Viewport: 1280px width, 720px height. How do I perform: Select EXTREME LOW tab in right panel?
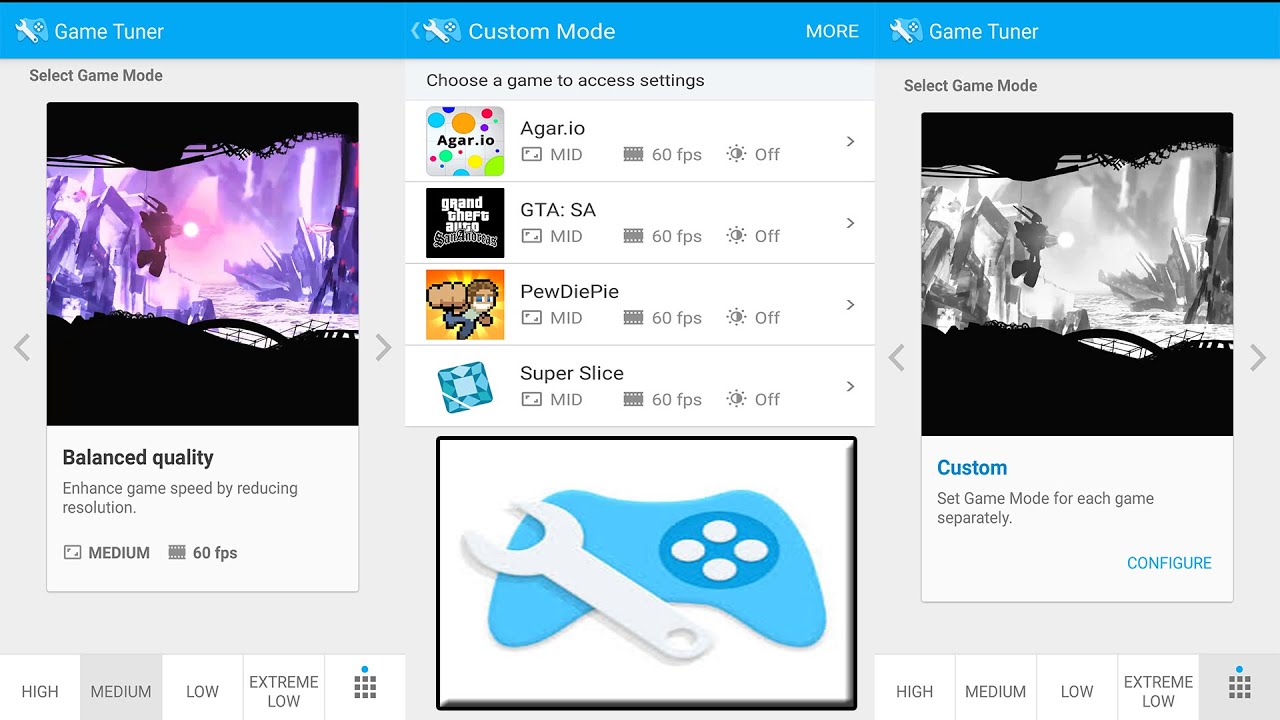(1158, 688)
